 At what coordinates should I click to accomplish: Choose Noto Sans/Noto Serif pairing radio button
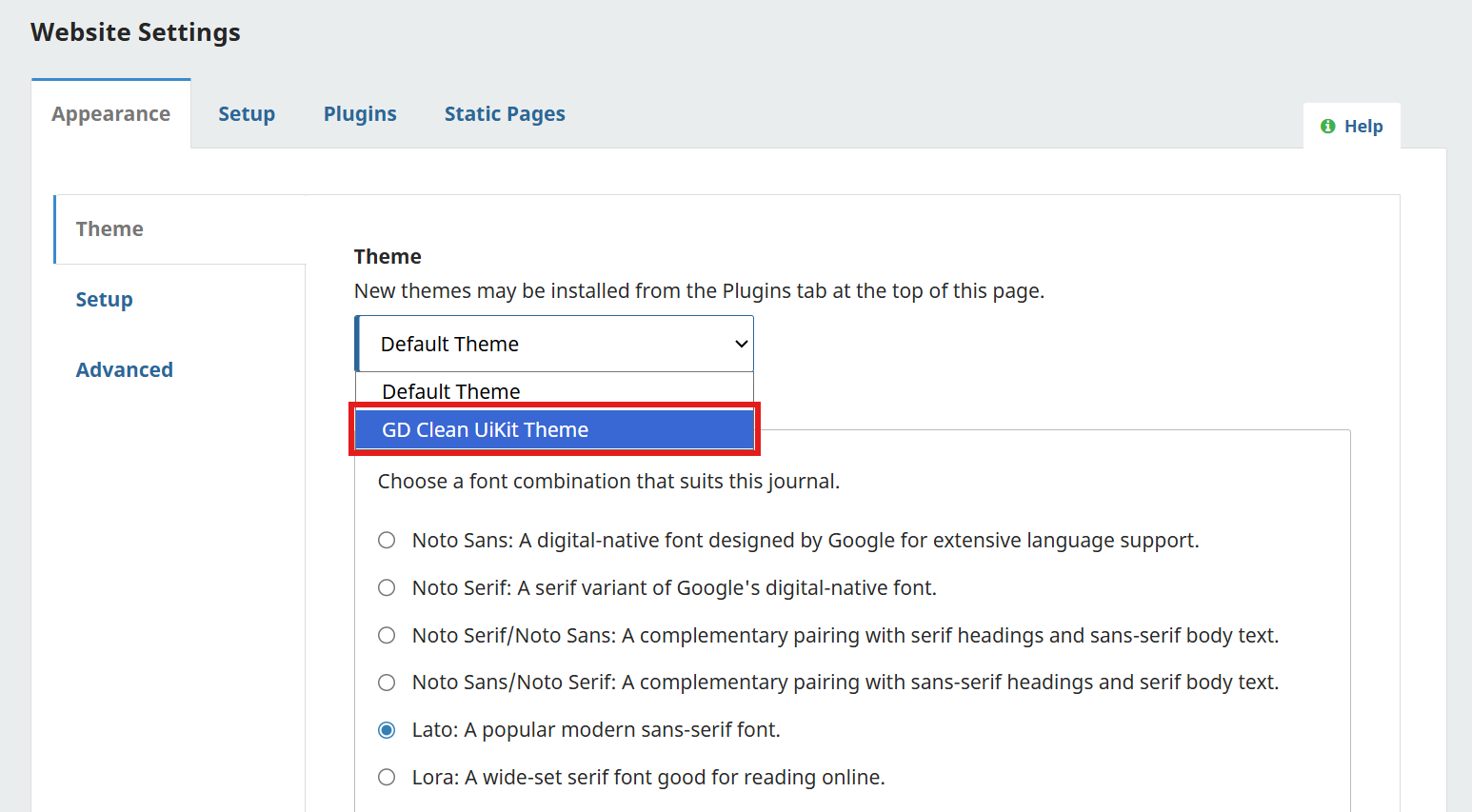(x=387, y=683)
